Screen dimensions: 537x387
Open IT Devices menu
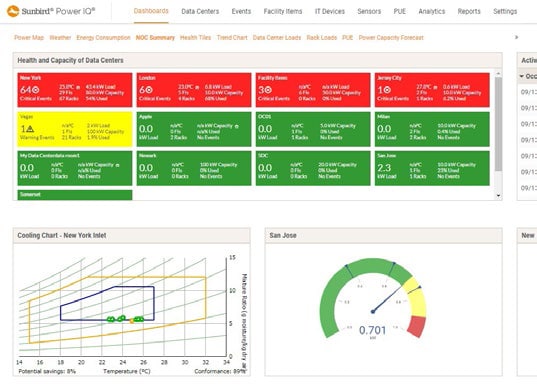click(x=330, y=11)
